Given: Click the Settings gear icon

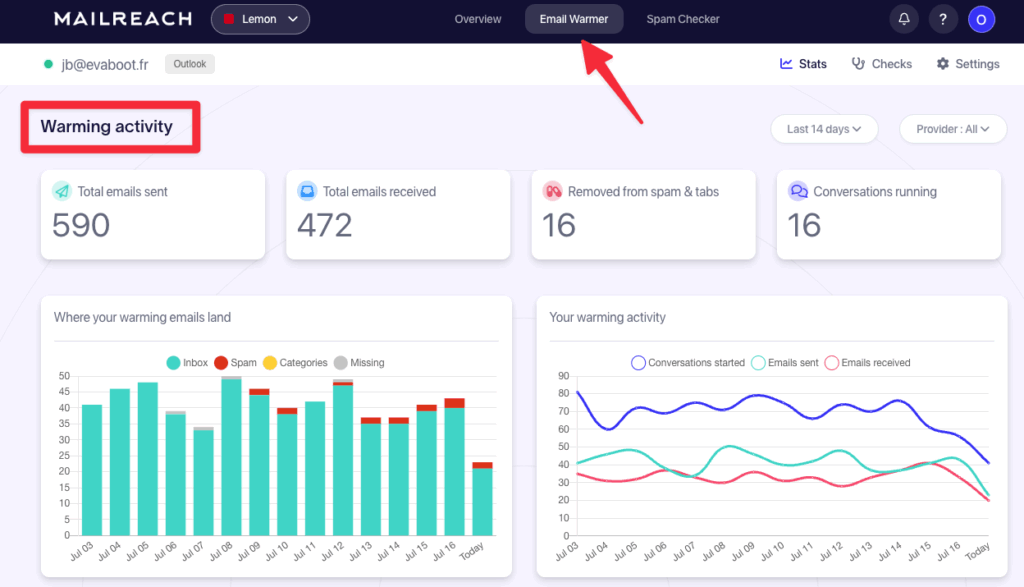Looking at the screenshot, I should click(942, 63).
